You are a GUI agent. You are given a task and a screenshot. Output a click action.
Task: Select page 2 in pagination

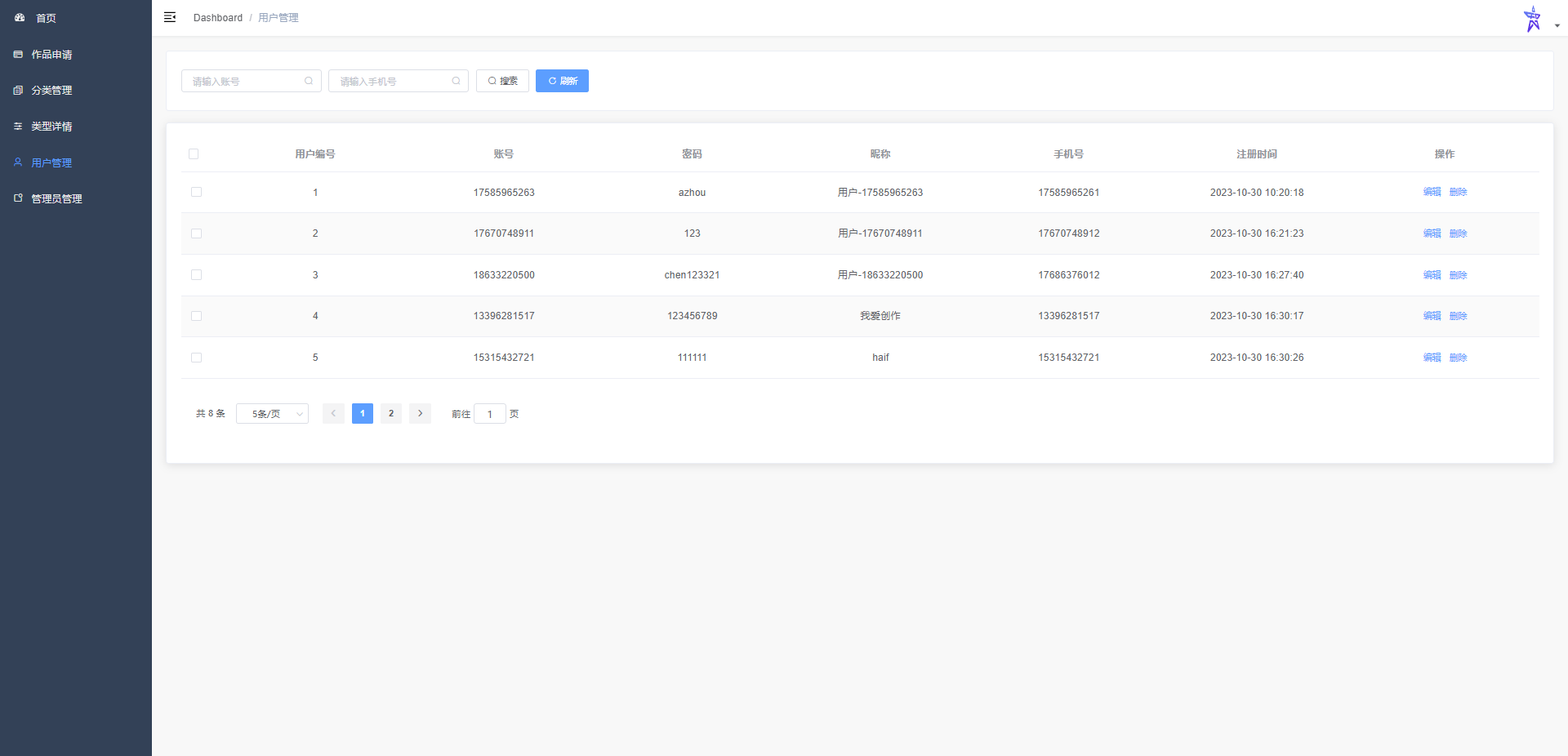(391, 414)
